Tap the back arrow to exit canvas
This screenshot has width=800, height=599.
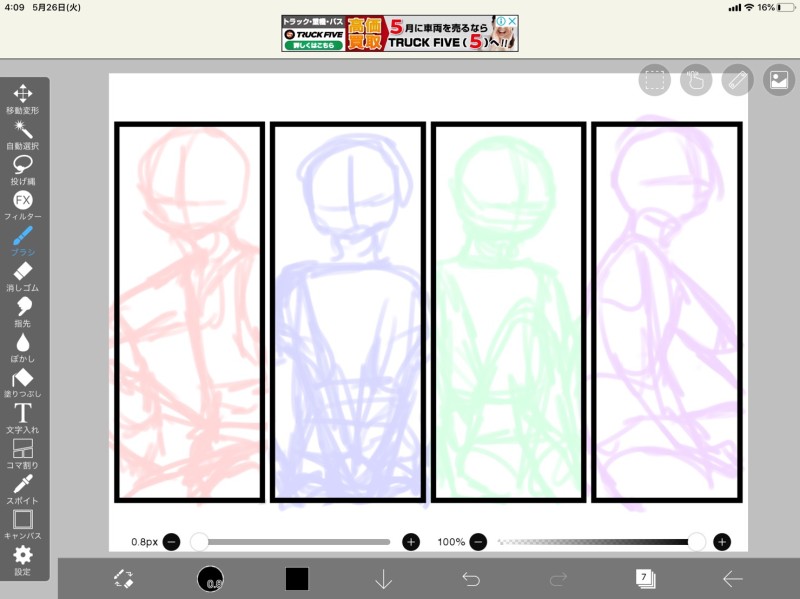733,579
